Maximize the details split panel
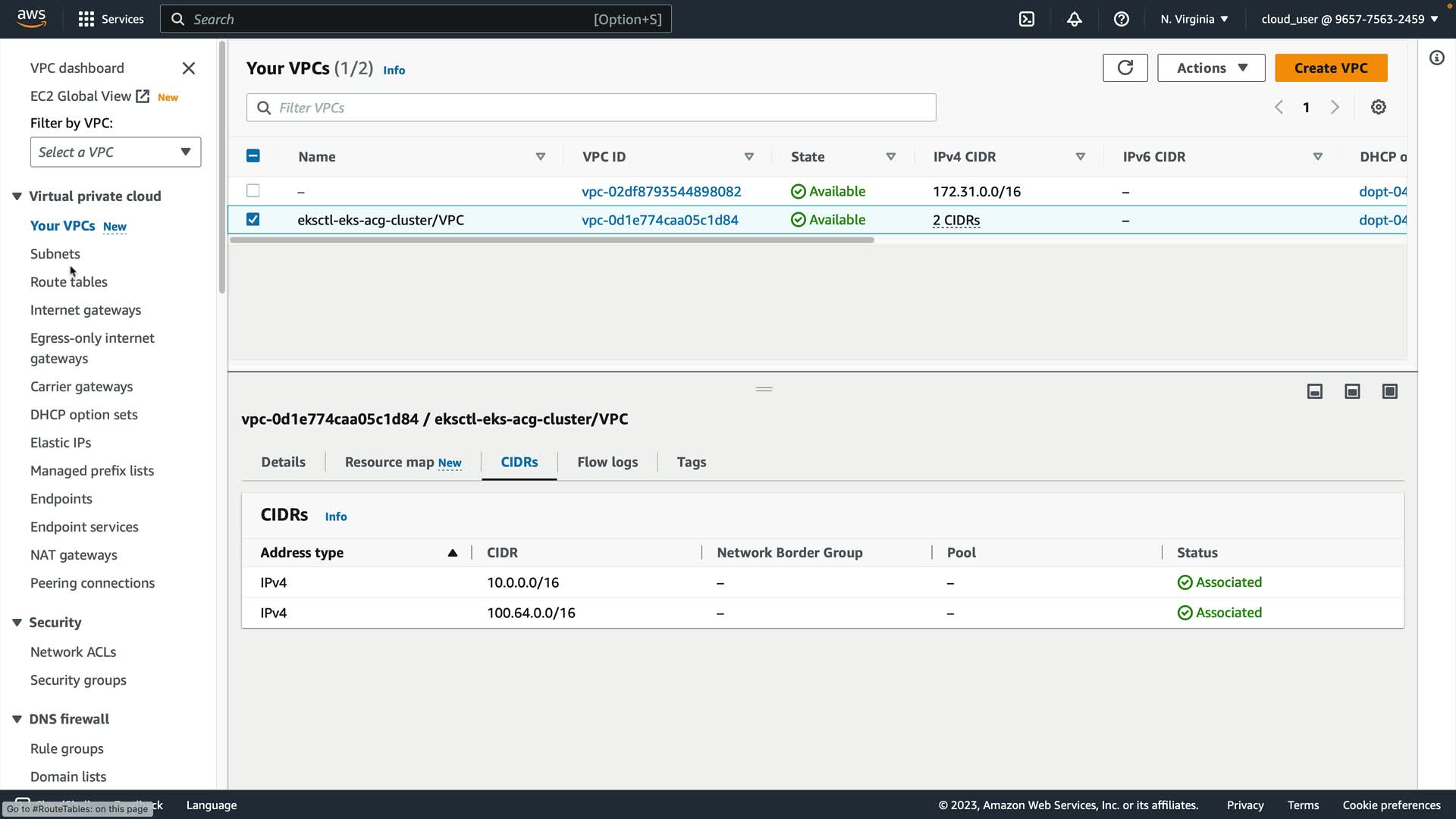The image size is (1456, 819). pyautogui.click(x=1389, y=391)
